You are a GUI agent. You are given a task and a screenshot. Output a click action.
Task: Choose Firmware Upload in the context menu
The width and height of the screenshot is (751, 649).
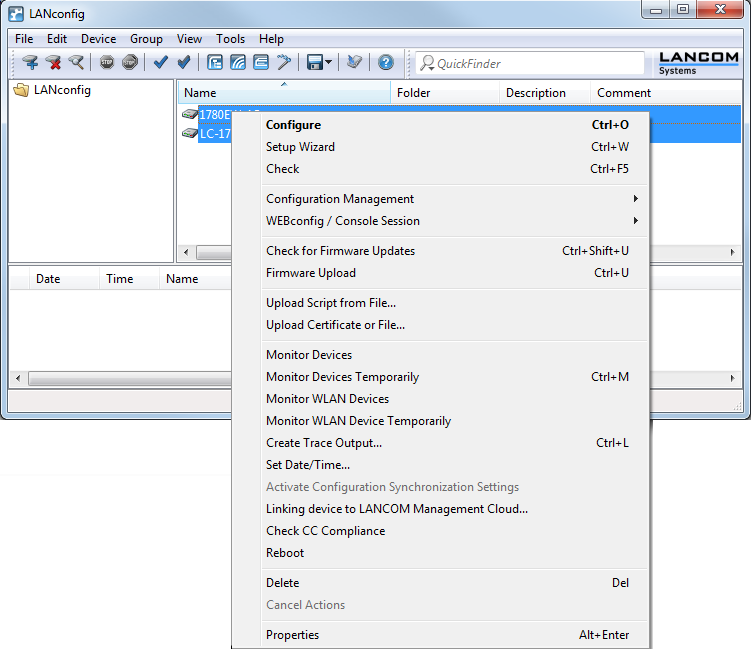pos(310,273)
